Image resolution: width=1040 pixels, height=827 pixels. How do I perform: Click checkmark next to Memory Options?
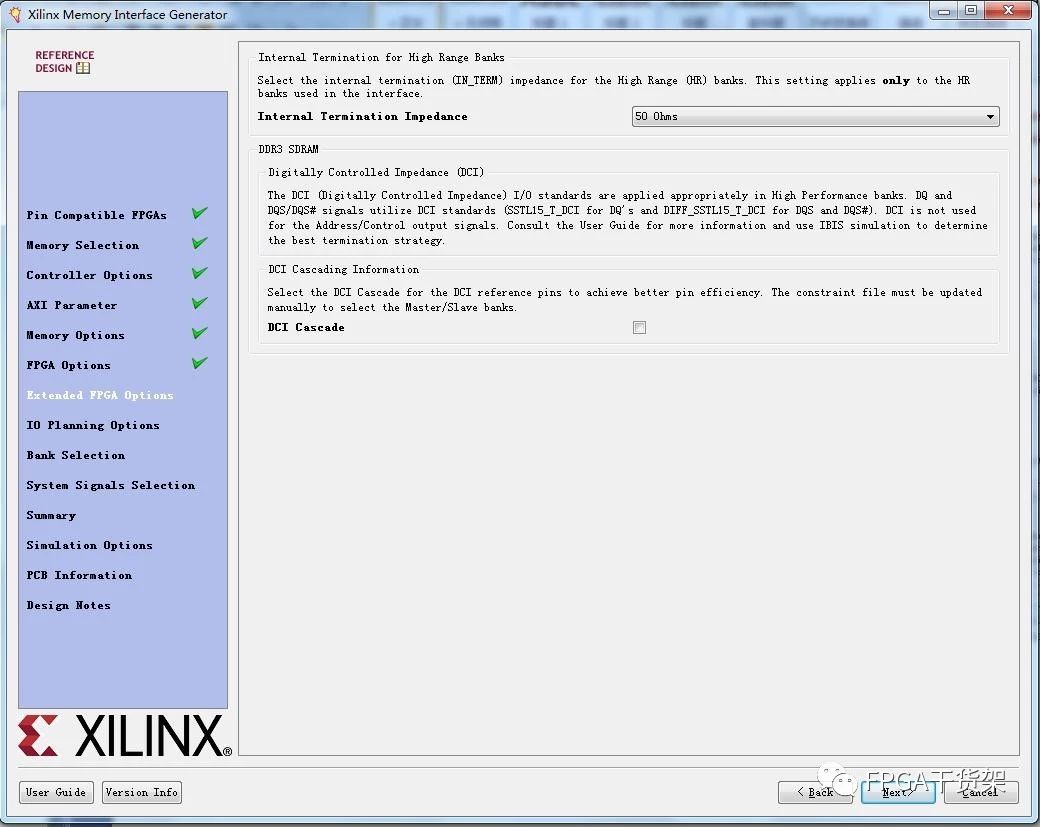(200, 333)
